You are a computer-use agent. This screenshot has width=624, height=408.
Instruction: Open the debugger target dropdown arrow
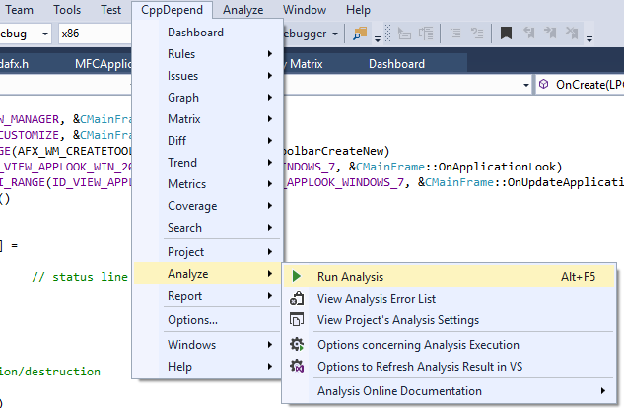pos(335,34)
